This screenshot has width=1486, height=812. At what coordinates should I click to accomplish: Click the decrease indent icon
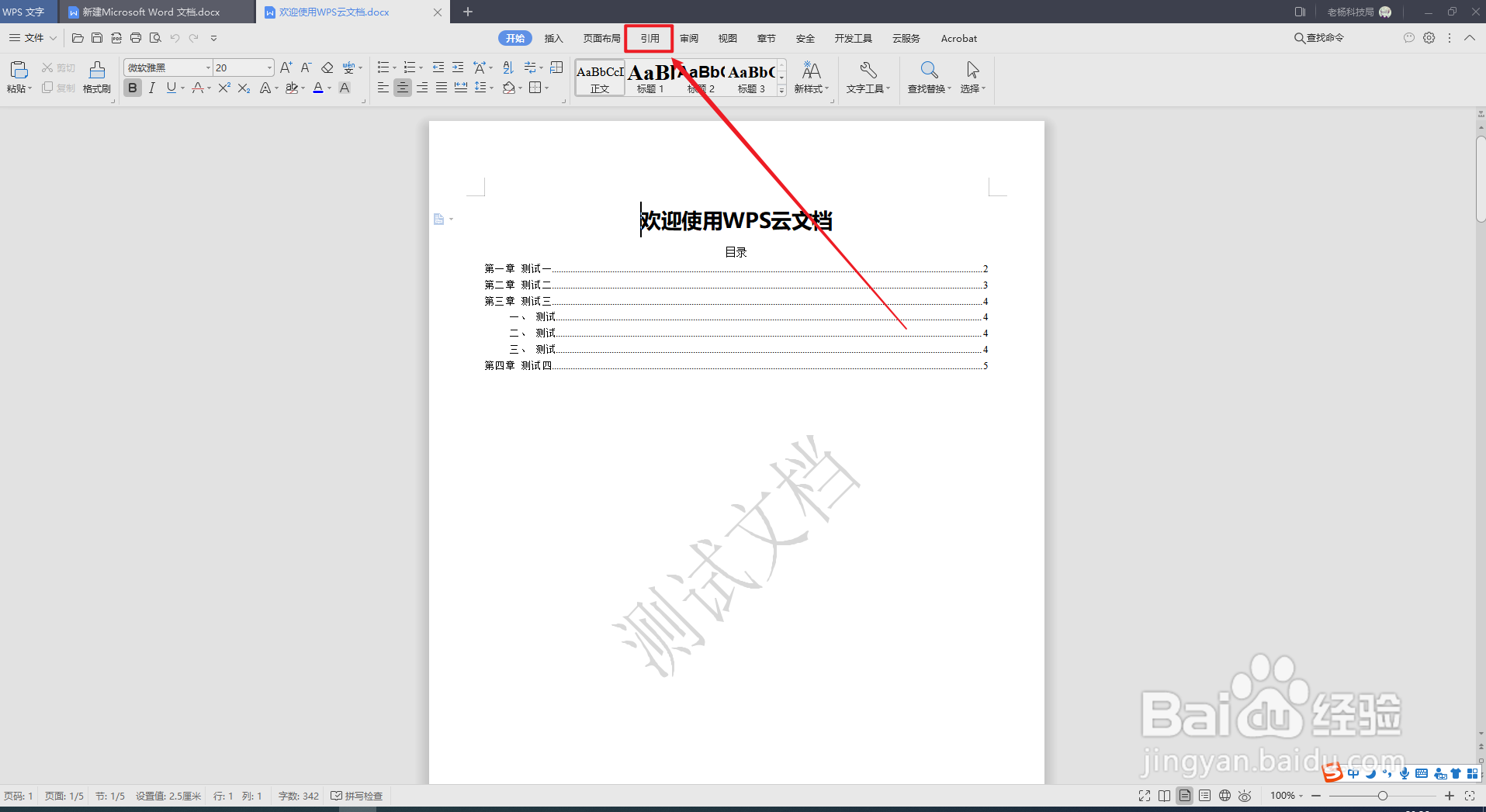438,67
